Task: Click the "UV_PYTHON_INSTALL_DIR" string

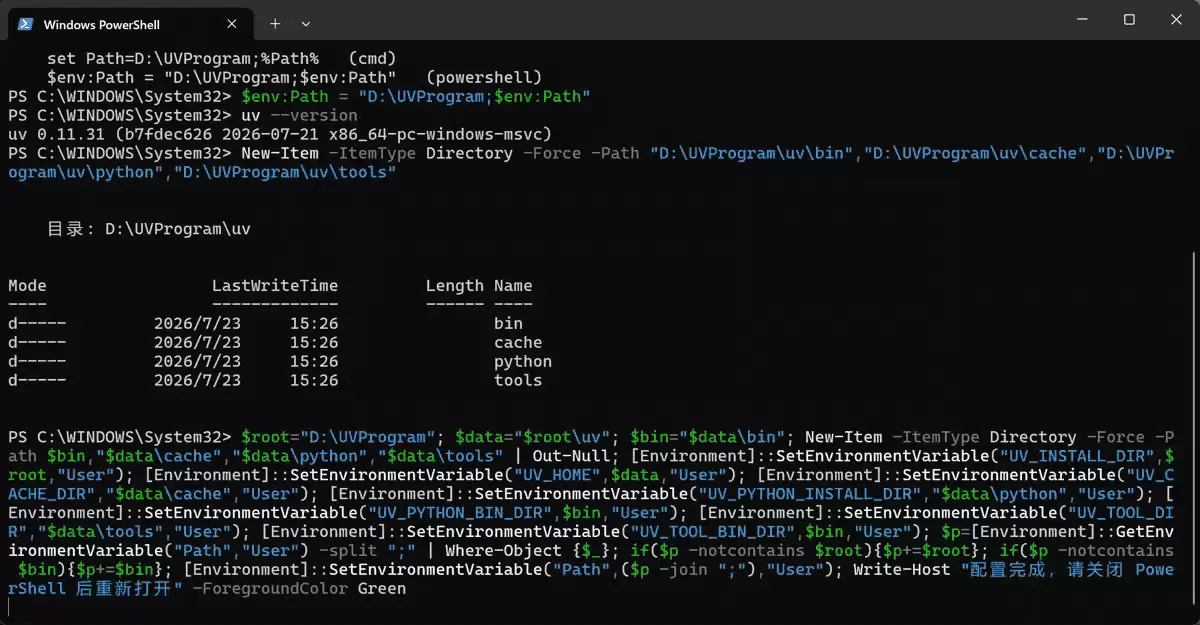Action: click(x=810, y=494)
